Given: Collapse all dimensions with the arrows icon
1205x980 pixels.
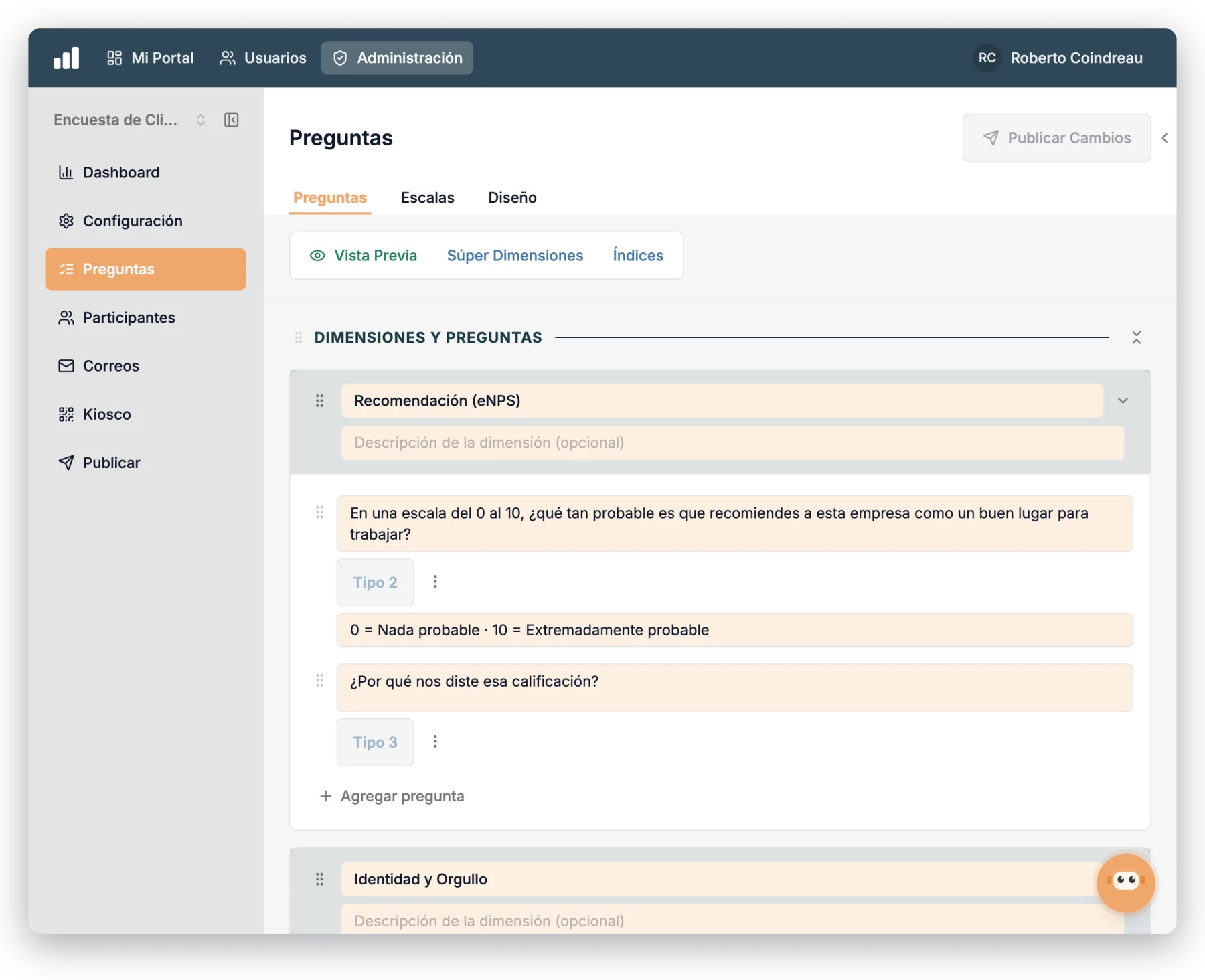Looking at the screenshot, I should click(1136, 337).
